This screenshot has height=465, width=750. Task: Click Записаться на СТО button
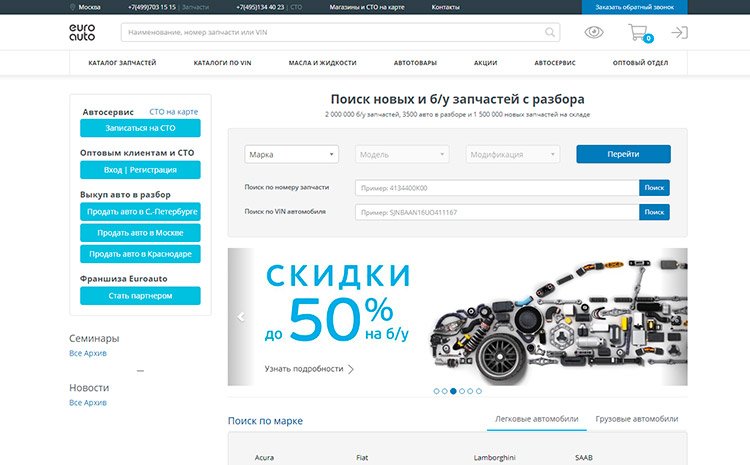(140, 128)
